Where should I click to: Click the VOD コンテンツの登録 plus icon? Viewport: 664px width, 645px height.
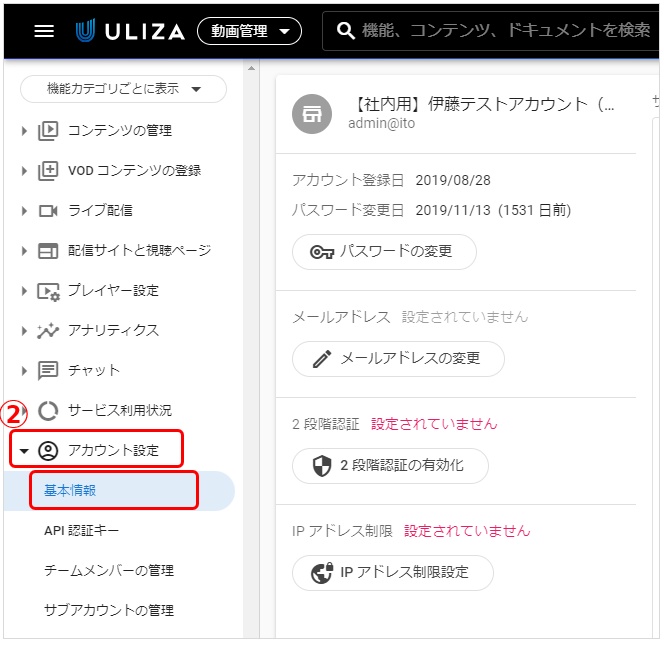click(x=48, y=171)
